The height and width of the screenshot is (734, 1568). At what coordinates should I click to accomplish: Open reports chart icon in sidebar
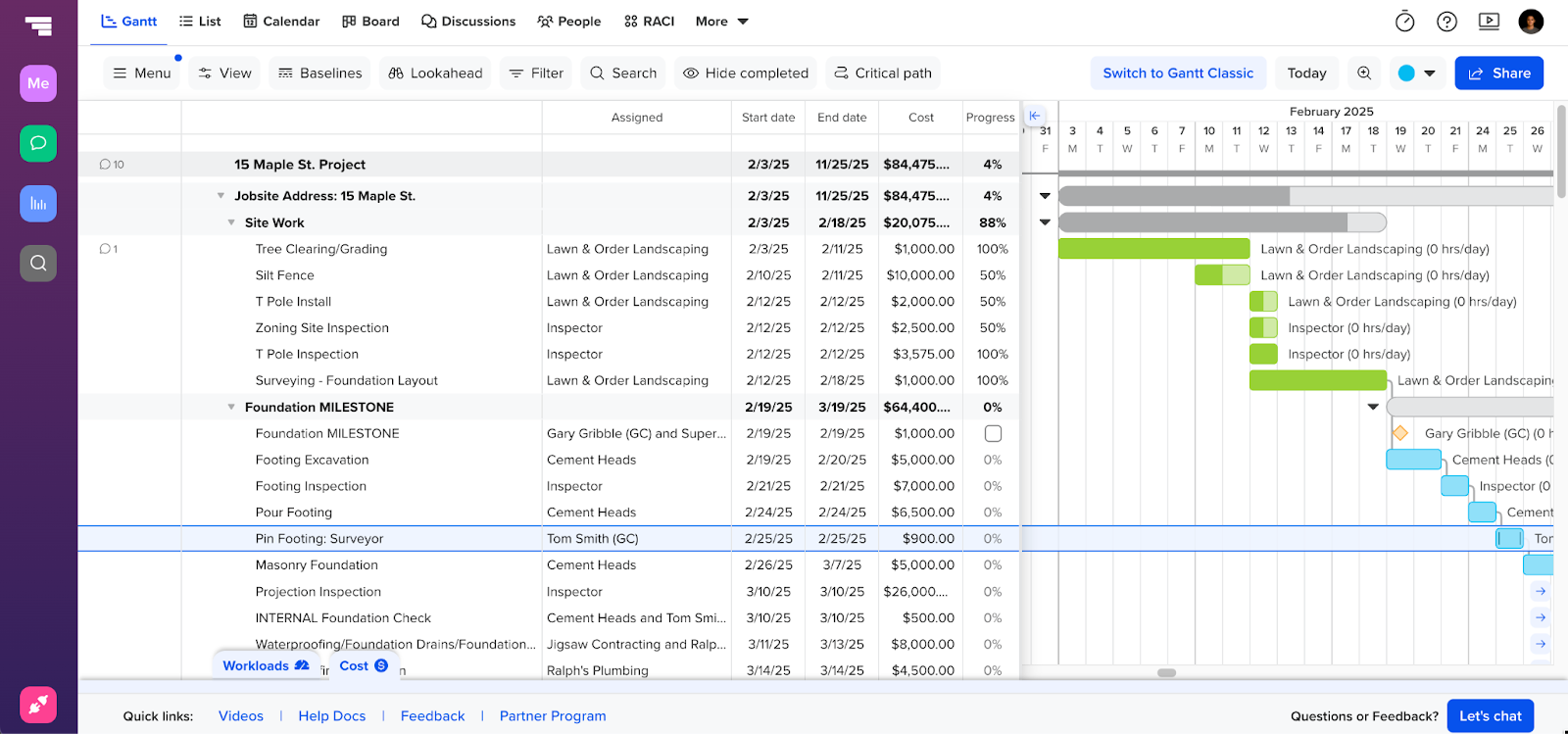38,204
